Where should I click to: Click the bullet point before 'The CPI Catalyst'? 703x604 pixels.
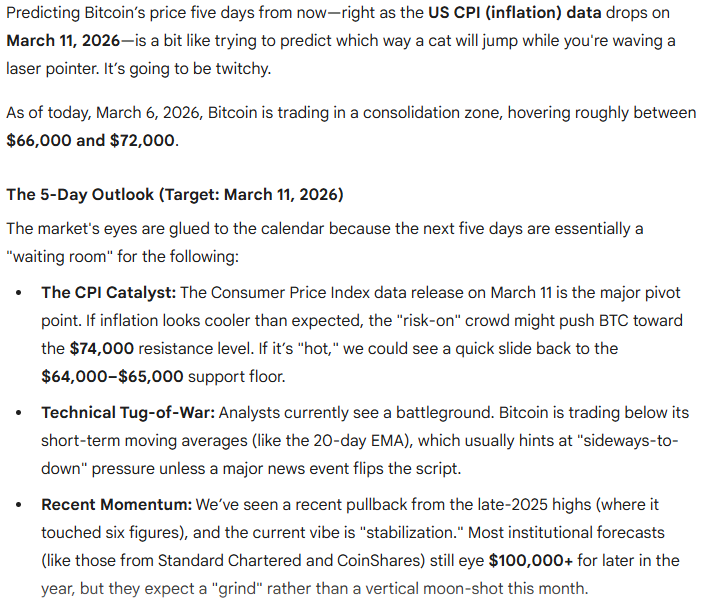pyautogui.click(x=18, y=293)
